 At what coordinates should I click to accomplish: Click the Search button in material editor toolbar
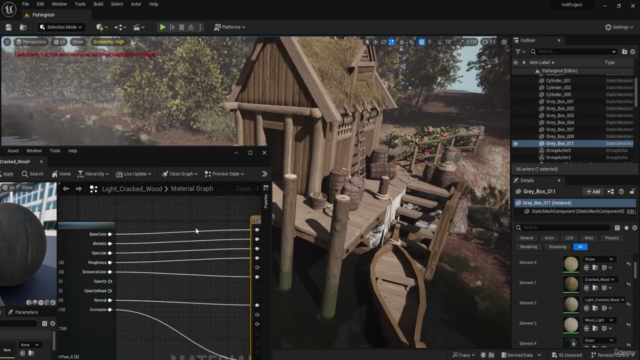[x=33, y=174]
